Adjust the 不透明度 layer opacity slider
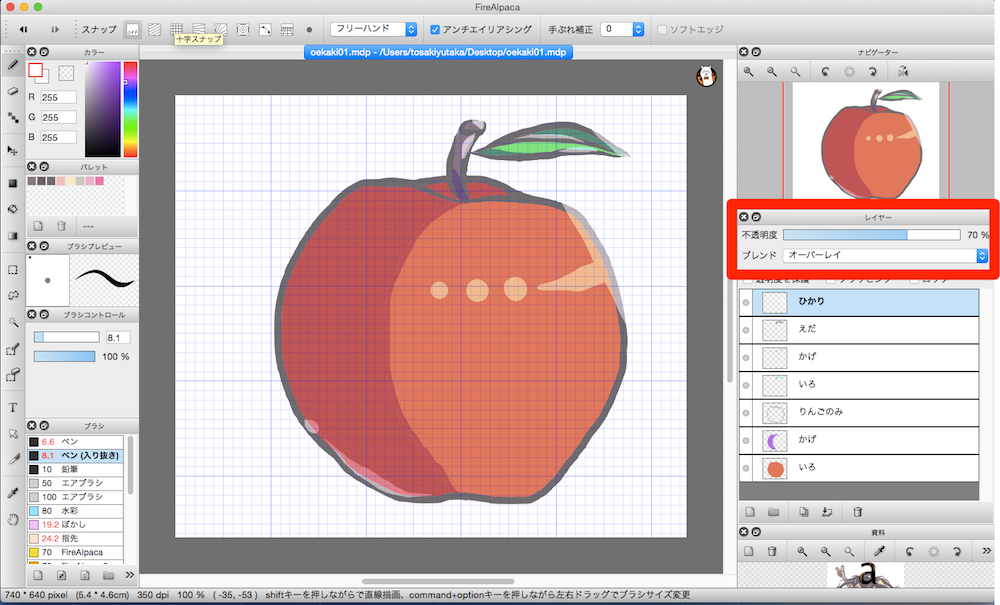 pyautogui.click(x=871, y=235)
